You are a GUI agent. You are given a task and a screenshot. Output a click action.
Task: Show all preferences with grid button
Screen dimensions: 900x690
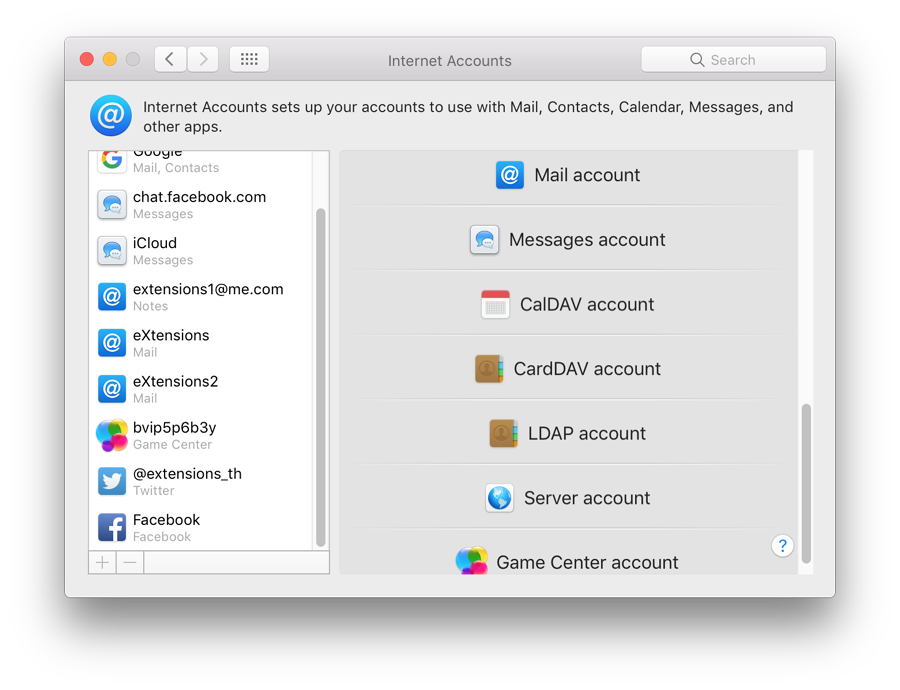point(249,59)
